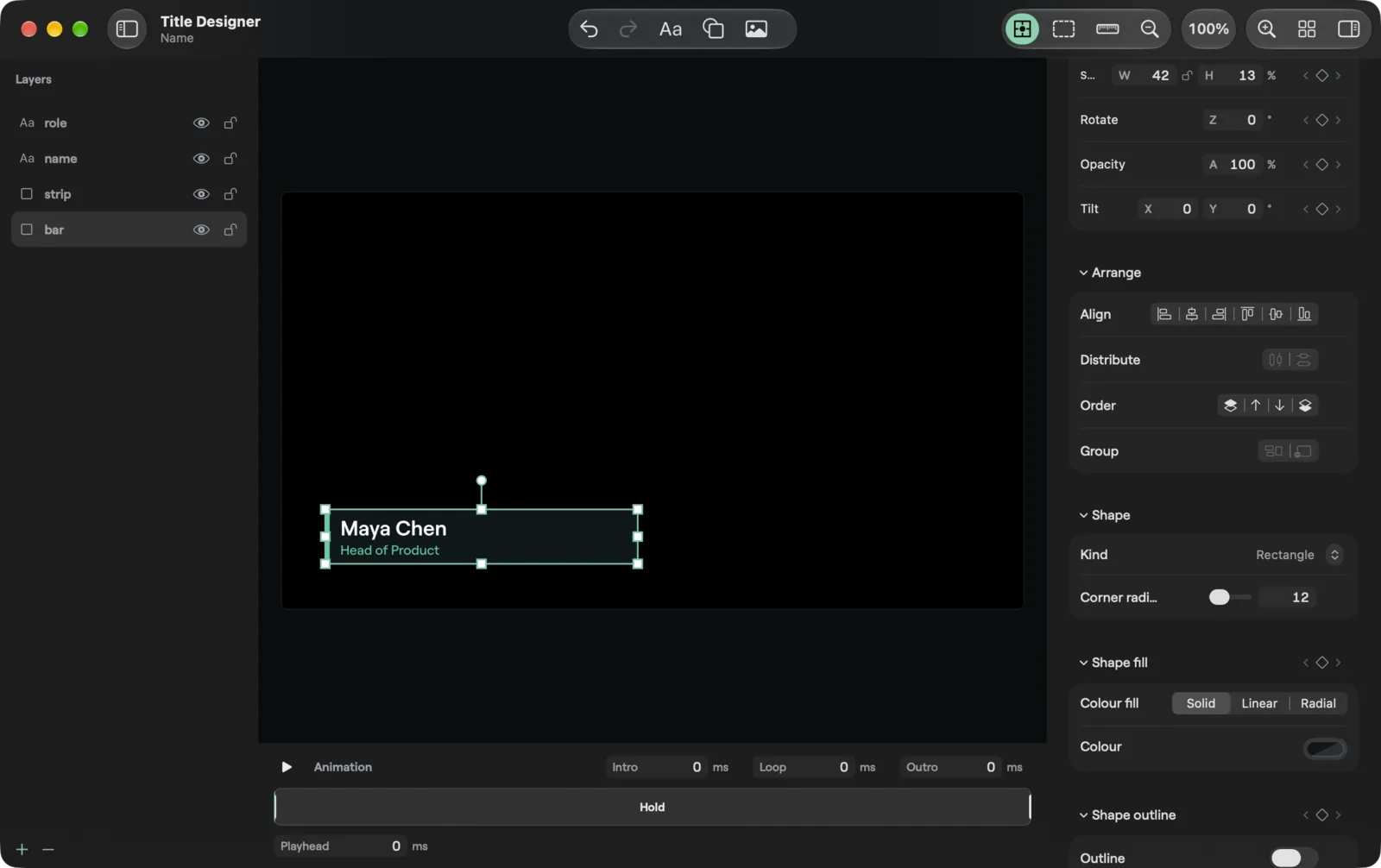Image resolution: width=1381 pixels, height=868 pixels.
Task: Lock the role layer
Action: 230,123
